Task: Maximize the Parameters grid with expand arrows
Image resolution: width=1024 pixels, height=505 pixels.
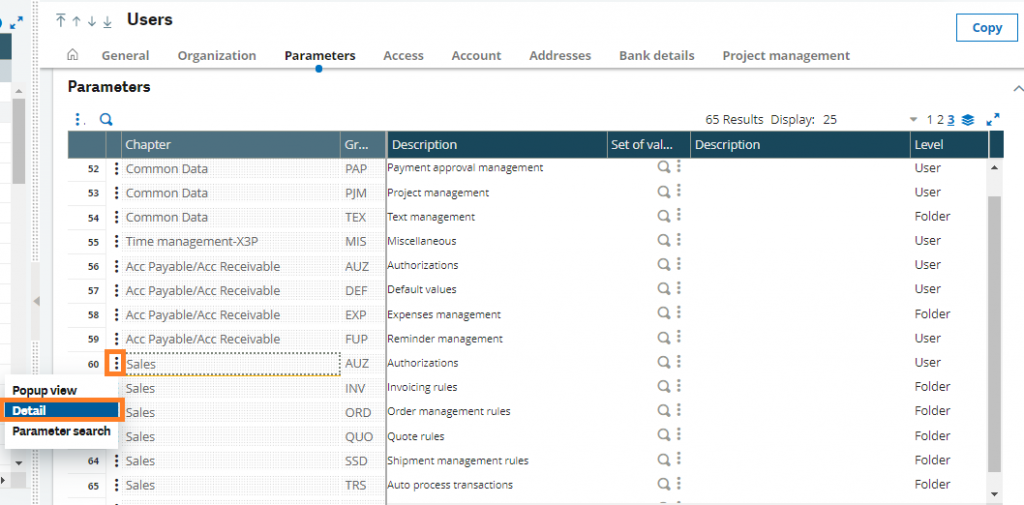Action: click(993, 120)
